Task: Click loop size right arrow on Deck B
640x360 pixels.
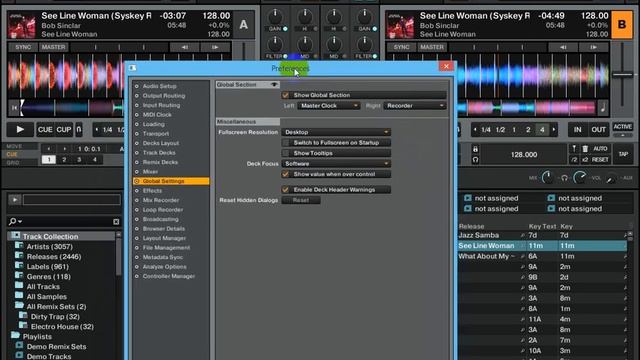Action: pos(553,130)
